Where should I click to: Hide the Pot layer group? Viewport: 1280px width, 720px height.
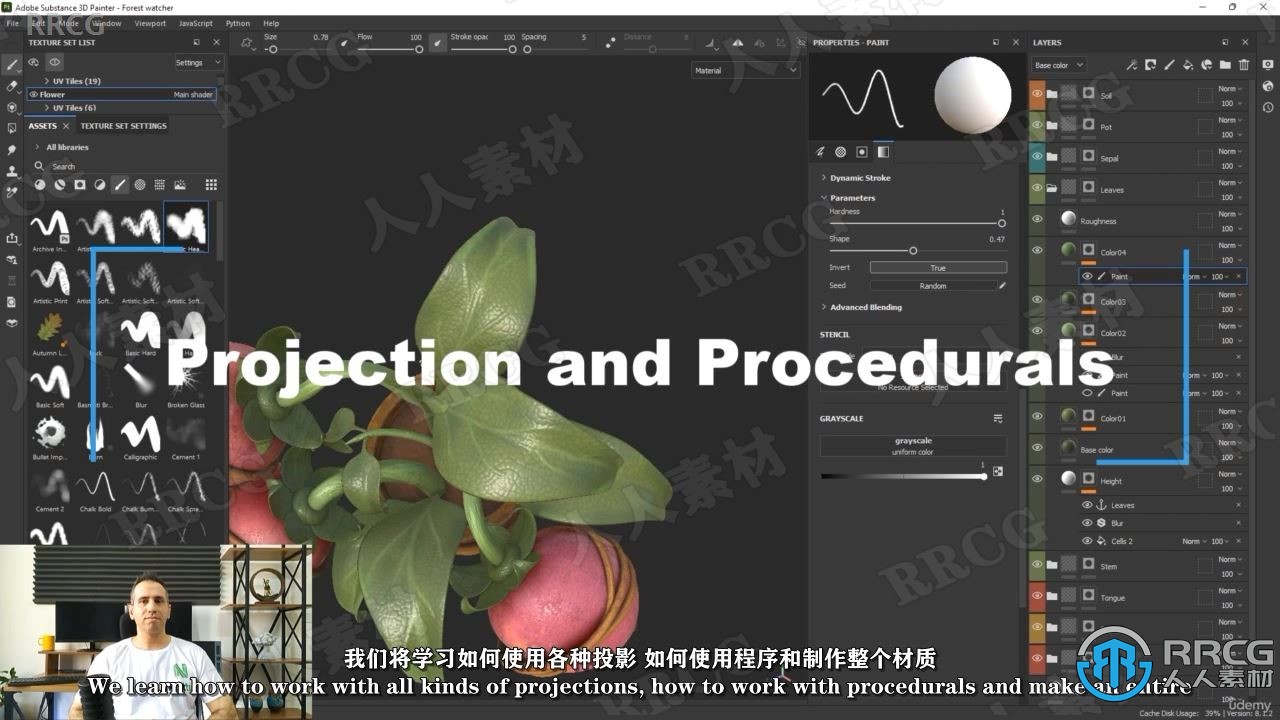coord(1037,126)
